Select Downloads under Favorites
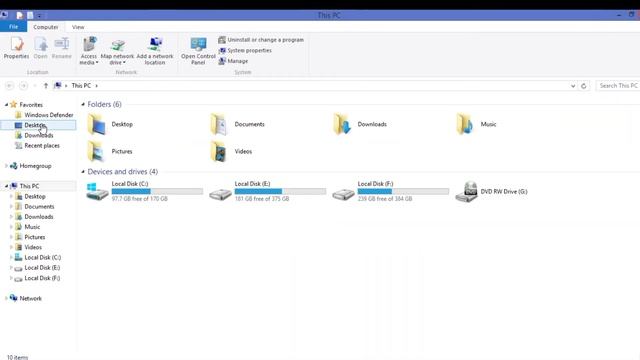The image size is (640, 360). pyautogui.click(x=38, y=136)
